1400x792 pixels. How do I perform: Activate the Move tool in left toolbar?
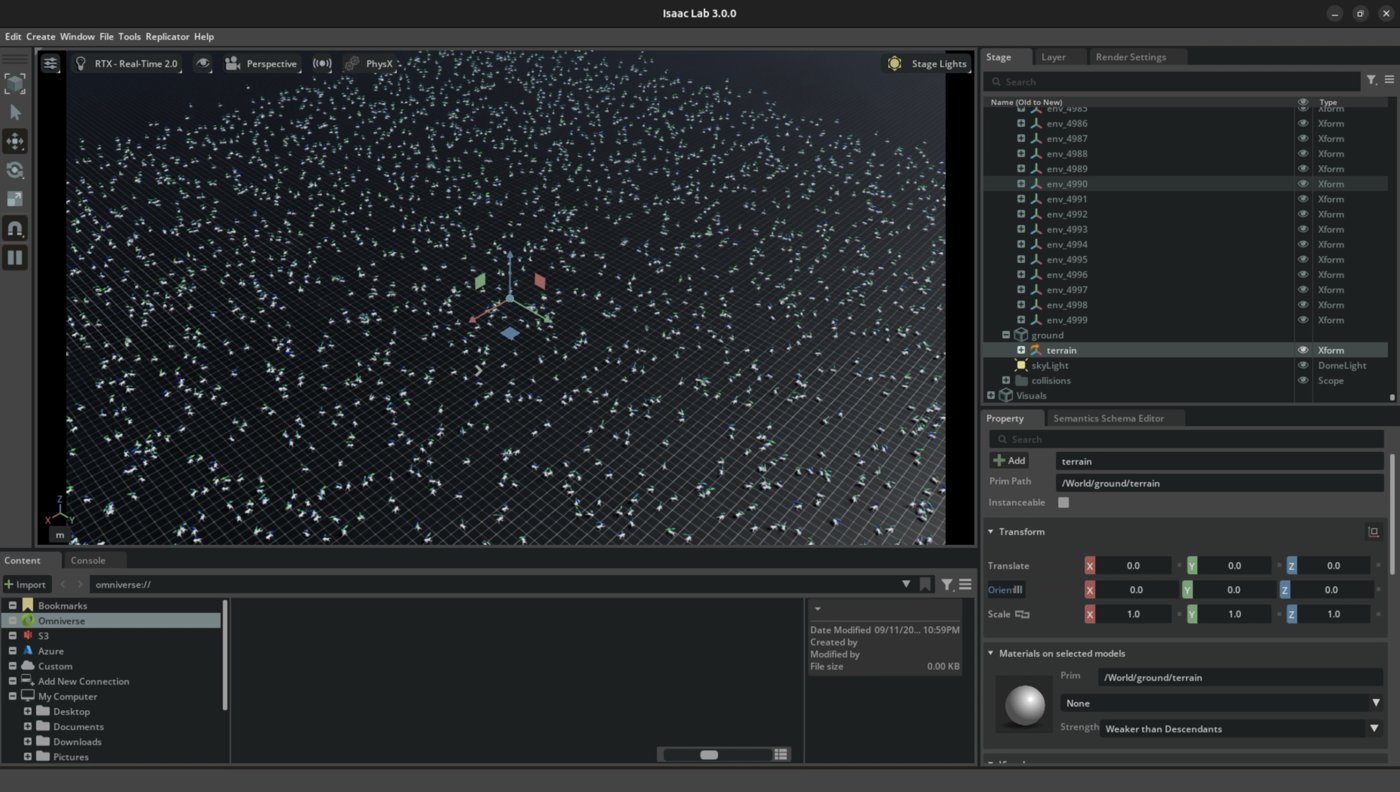coord(15,141)
